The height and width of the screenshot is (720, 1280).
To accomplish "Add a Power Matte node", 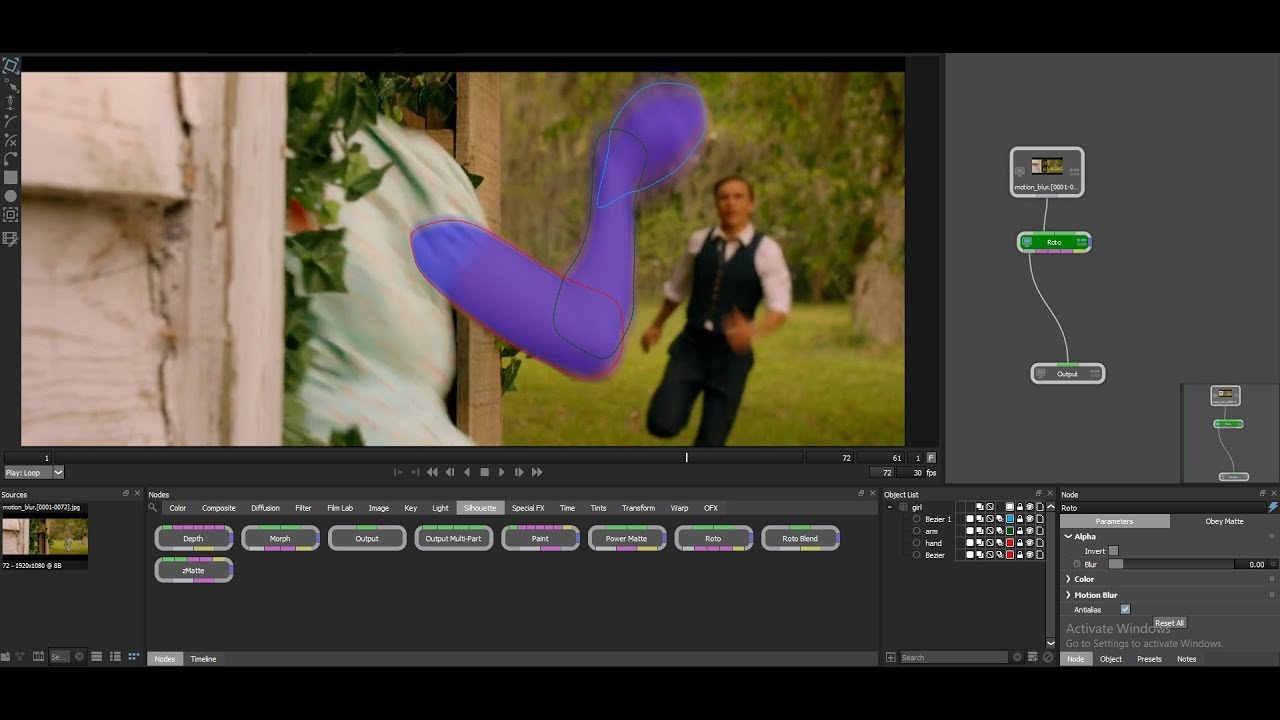I will click(x=626, y=538).
